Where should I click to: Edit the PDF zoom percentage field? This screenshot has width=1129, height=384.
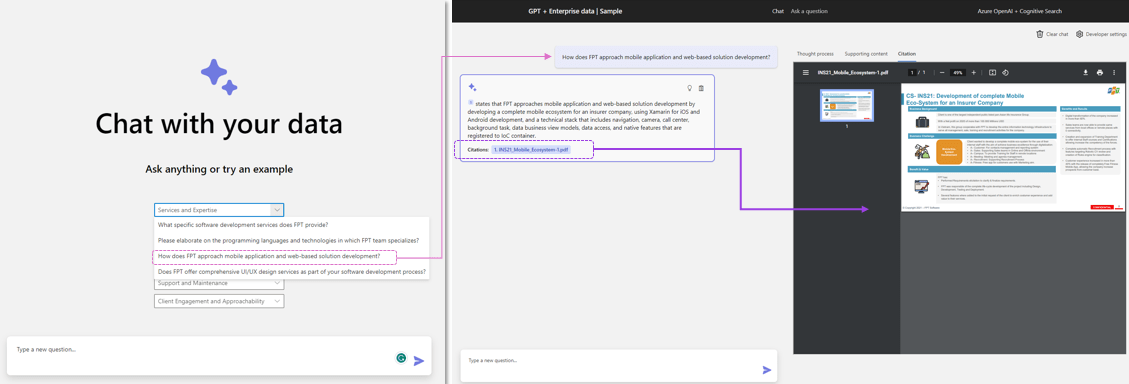tap(958, 73)
